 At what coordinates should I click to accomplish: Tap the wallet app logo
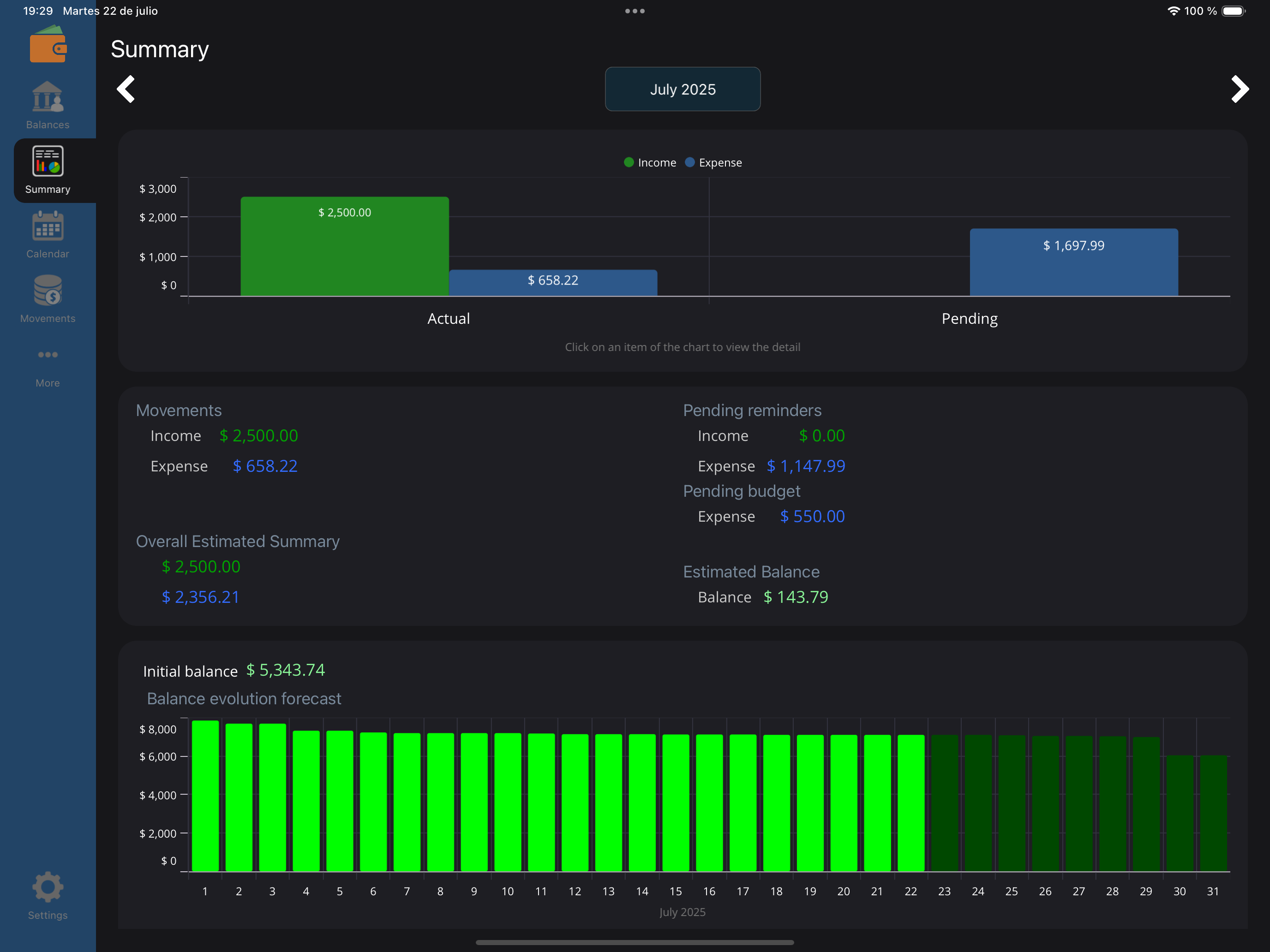tap(48, 45)
